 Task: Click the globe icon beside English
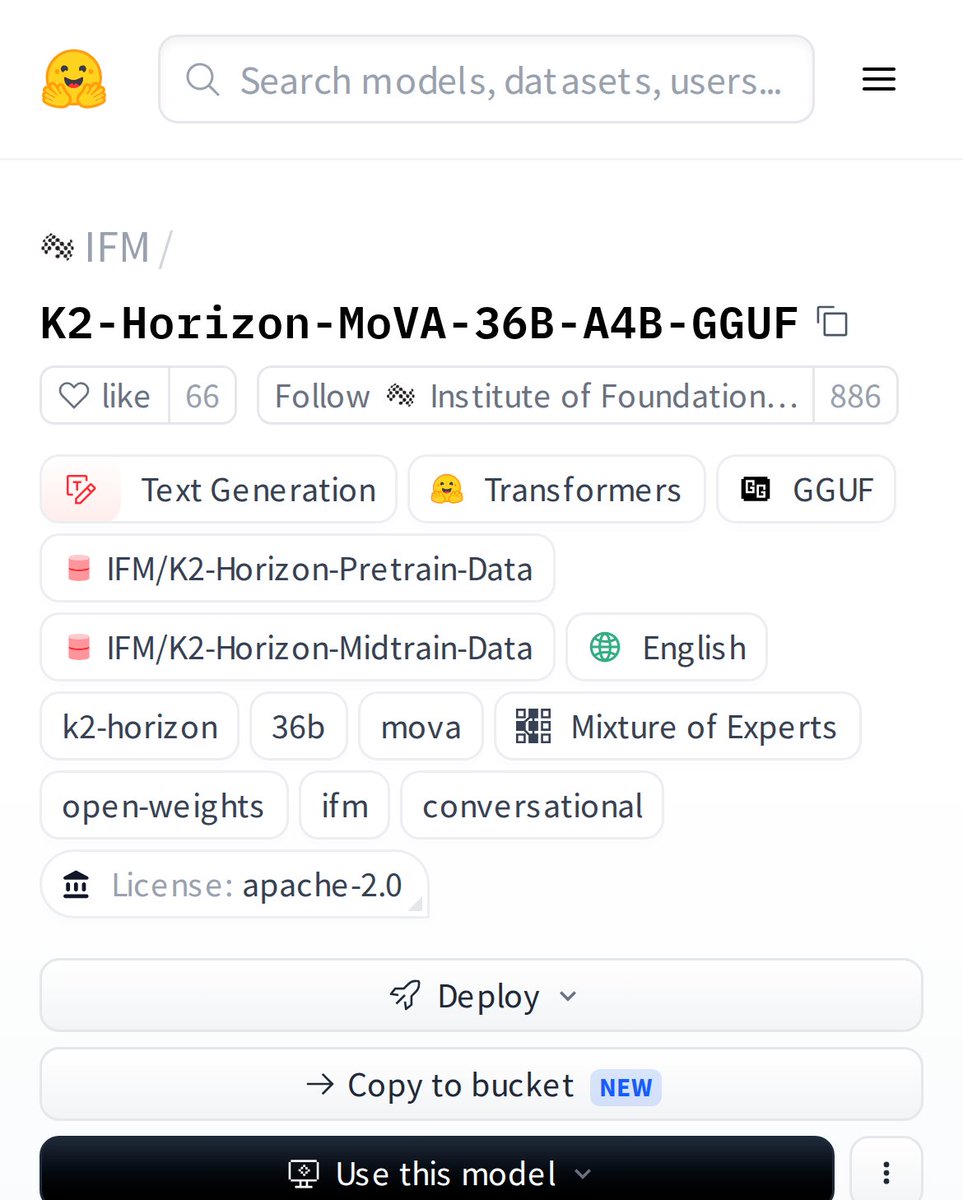click(605, 647)
